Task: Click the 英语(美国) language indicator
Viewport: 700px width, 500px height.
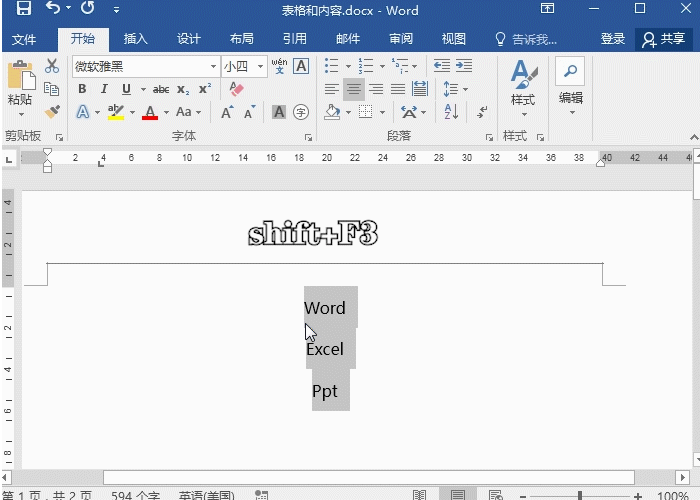Action: coord(206,495)
